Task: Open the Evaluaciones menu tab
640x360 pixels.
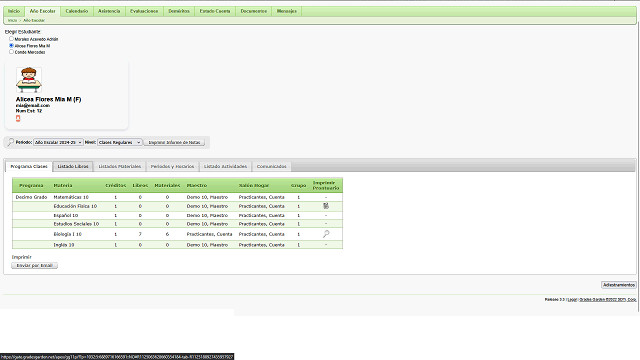Action: coord(144,11)
